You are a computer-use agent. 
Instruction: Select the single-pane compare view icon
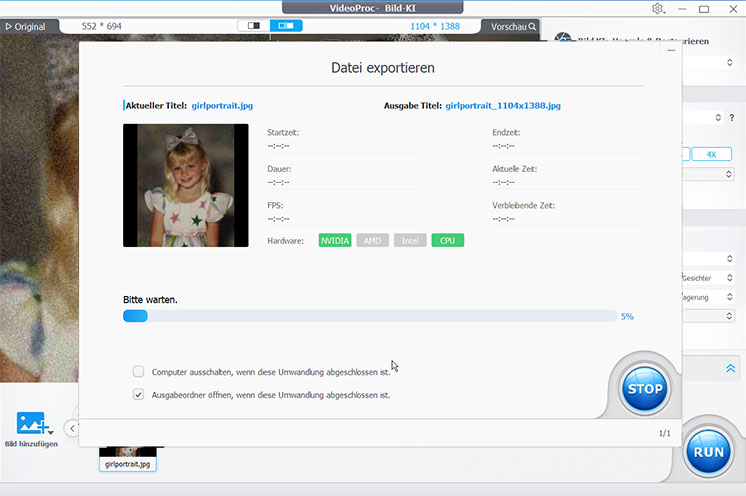click(x=254, y=26)
